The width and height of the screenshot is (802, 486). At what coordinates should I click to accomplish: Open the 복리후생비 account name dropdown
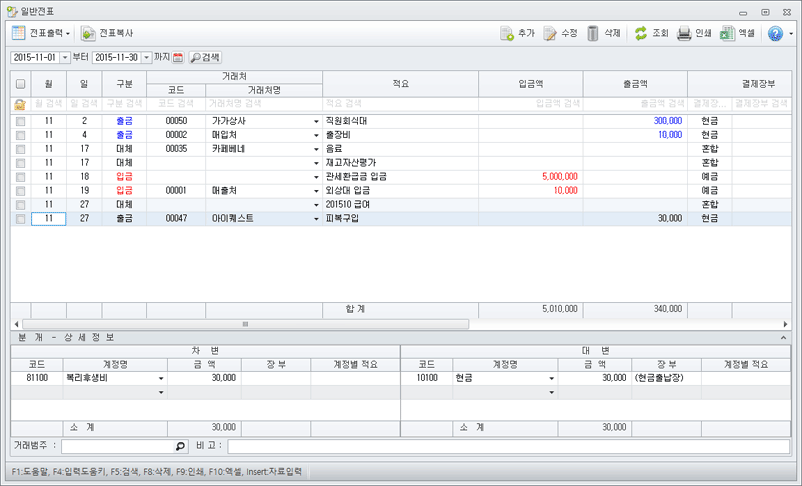click(x=160, y=379)
